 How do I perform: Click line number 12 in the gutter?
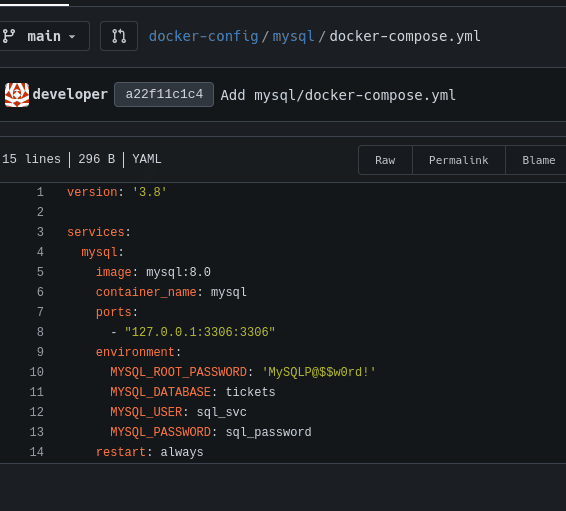[x=36, y=412]
